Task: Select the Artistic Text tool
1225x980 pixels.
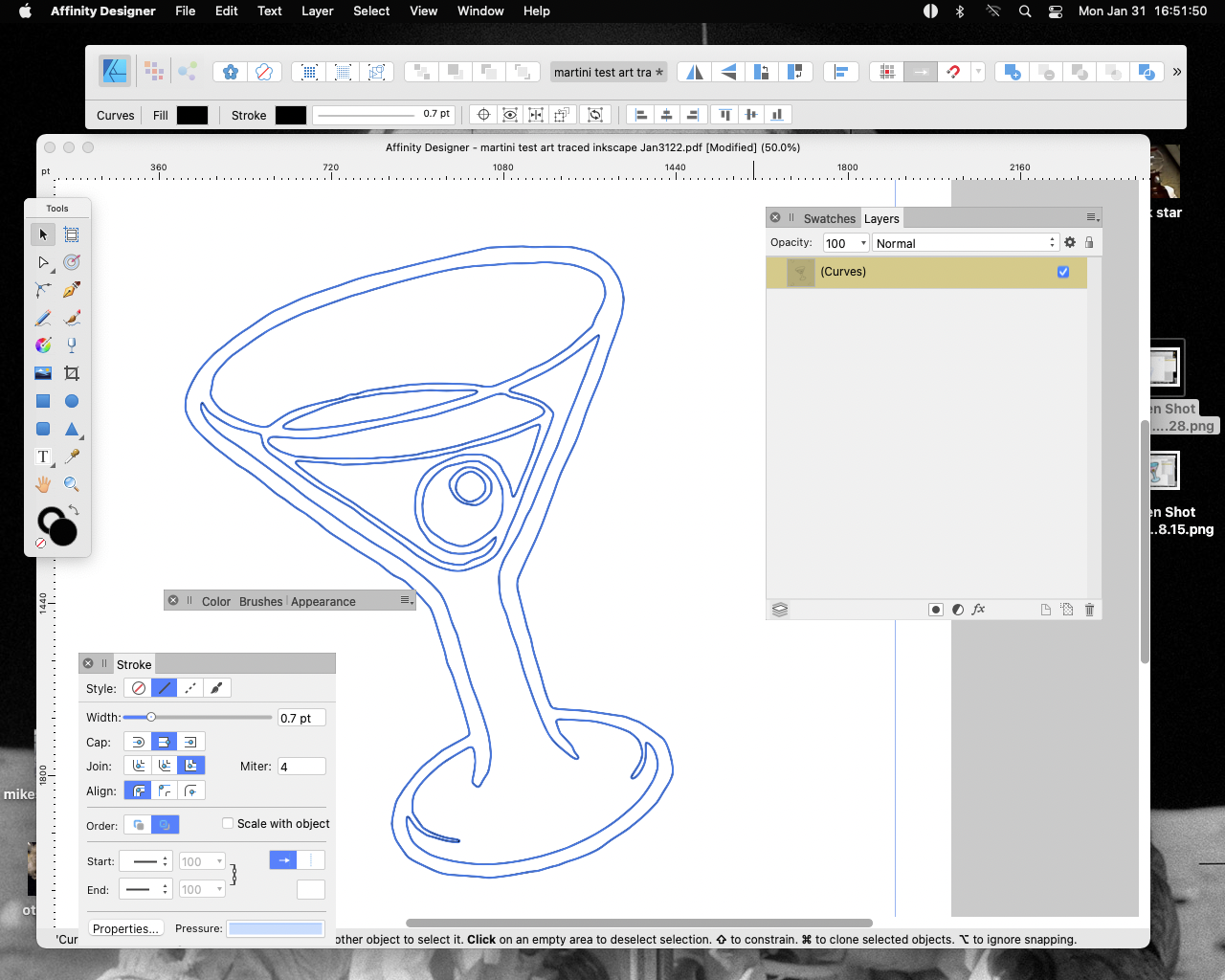Action: [x=42, y=457]
